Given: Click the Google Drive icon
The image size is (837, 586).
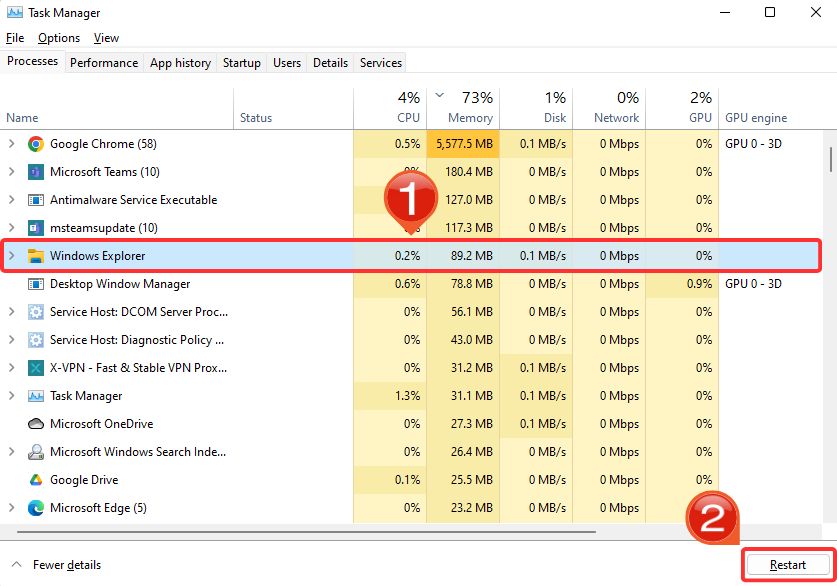Looking at the screenshot, I should 35,479.
